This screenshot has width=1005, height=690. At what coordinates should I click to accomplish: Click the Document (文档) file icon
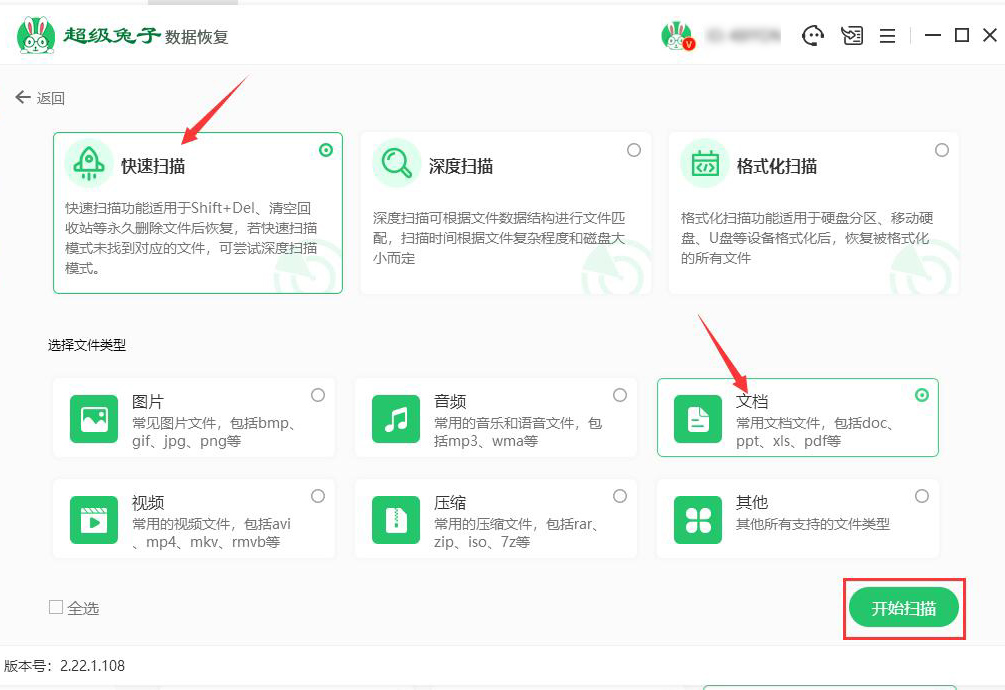(x=697, y=420)
